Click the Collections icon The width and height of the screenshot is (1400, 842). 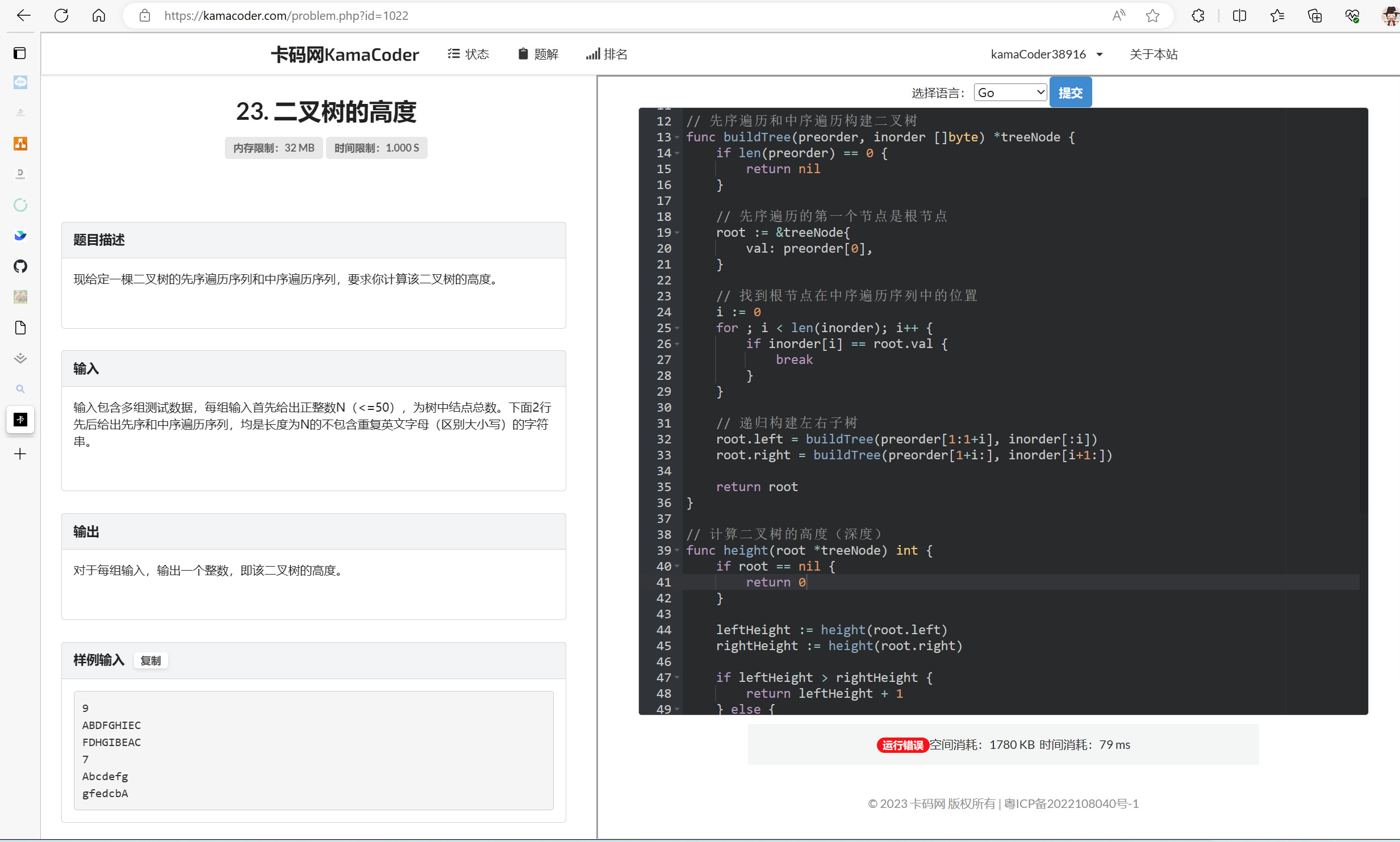click(1315, 15)
